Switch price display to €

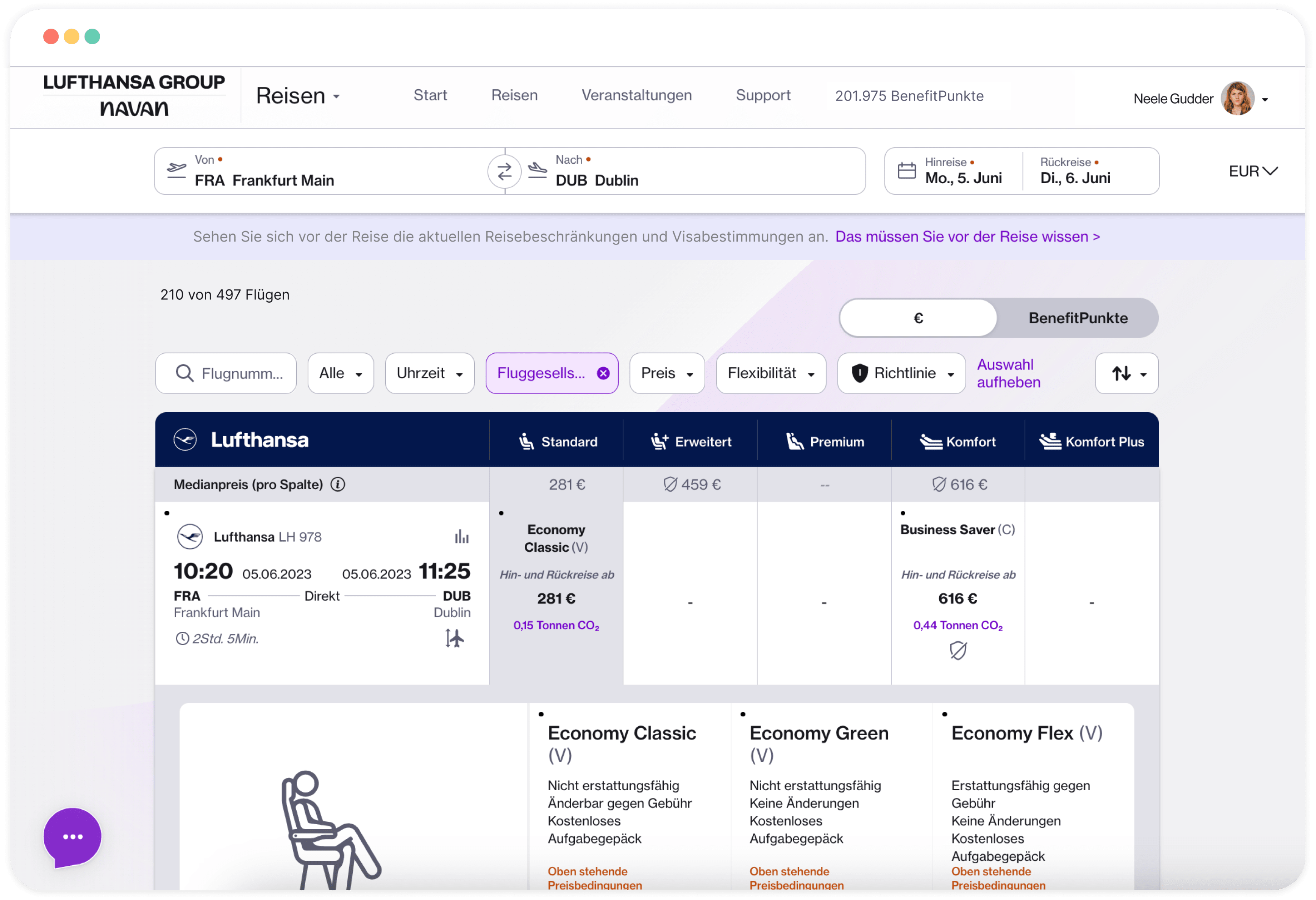point(918,318)
